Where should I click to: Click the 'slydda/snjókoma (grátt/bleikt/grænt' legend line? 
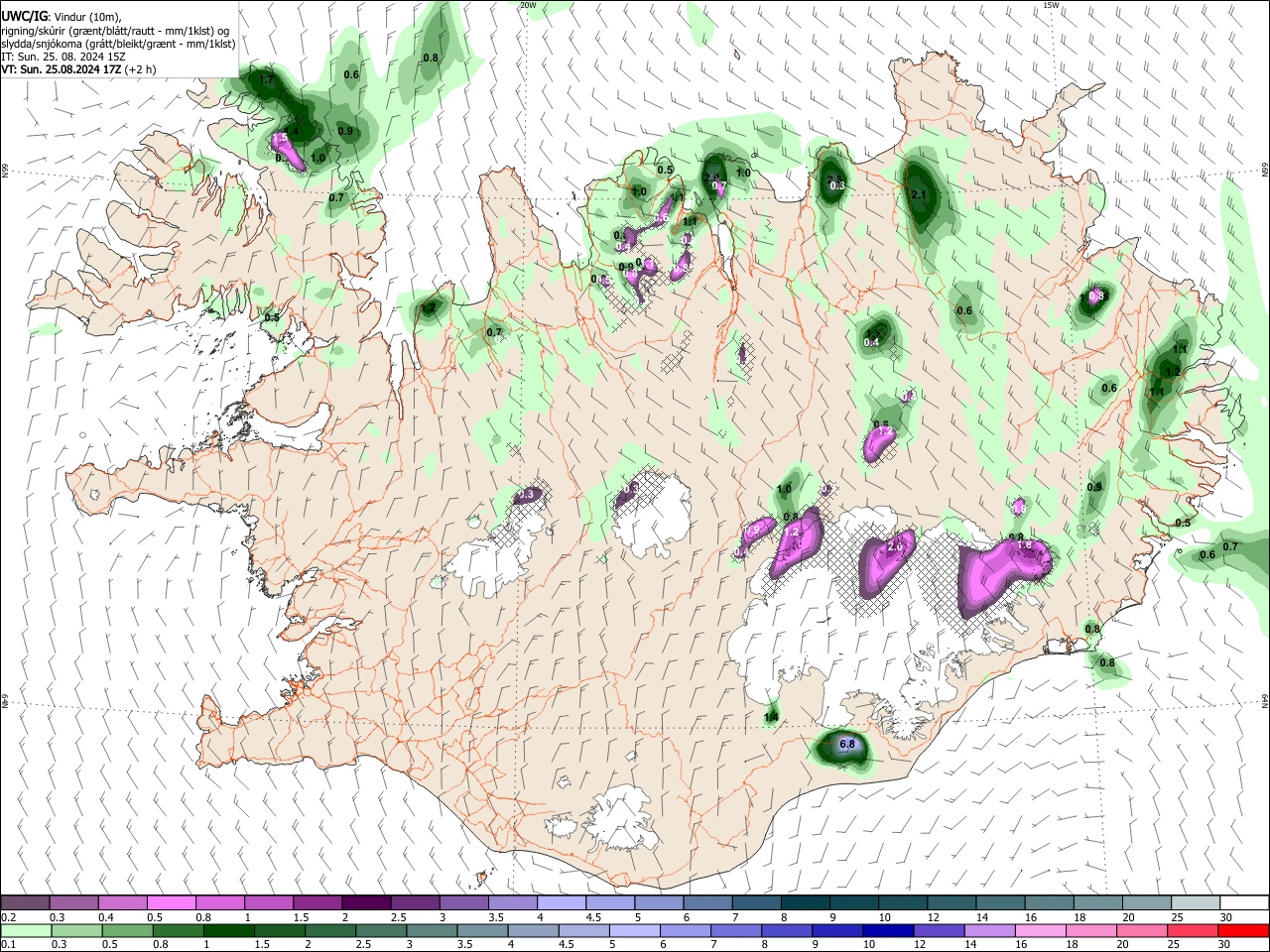tap(118, 44)
